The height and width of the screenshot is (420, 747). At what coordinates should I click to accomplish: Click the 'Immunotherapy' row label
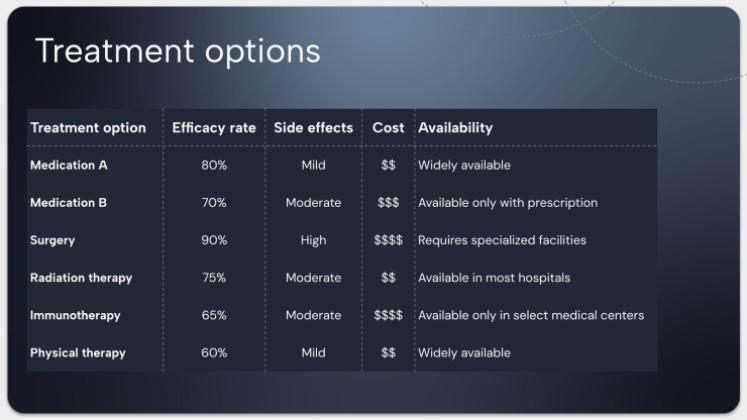[75, 315]
